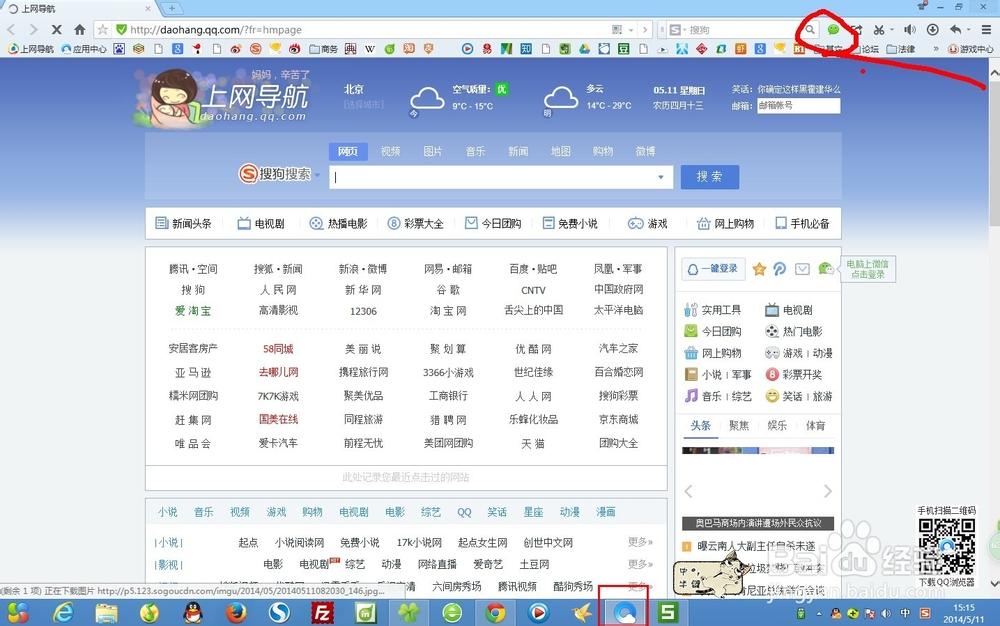
Task: Switch to Chrome in the taskbar
Action: pos(495,613)
